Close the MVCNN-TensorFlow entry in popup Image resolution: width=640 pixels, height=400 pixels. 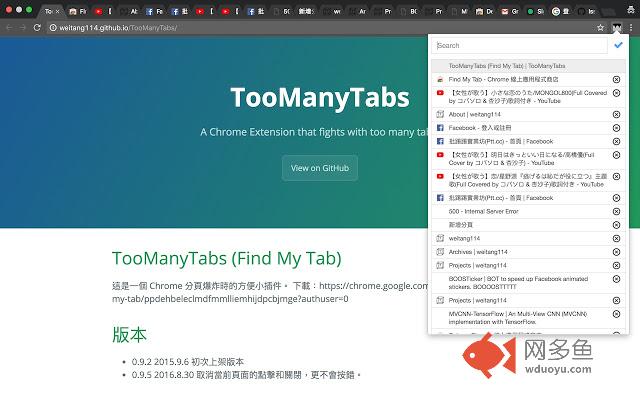616,314
